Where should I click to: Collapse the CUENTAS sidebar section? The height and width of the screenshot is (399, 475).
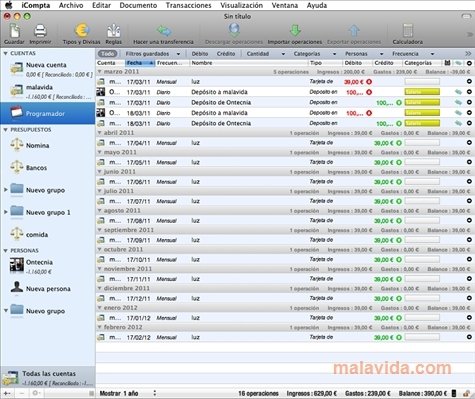click(x=5, y=53)
